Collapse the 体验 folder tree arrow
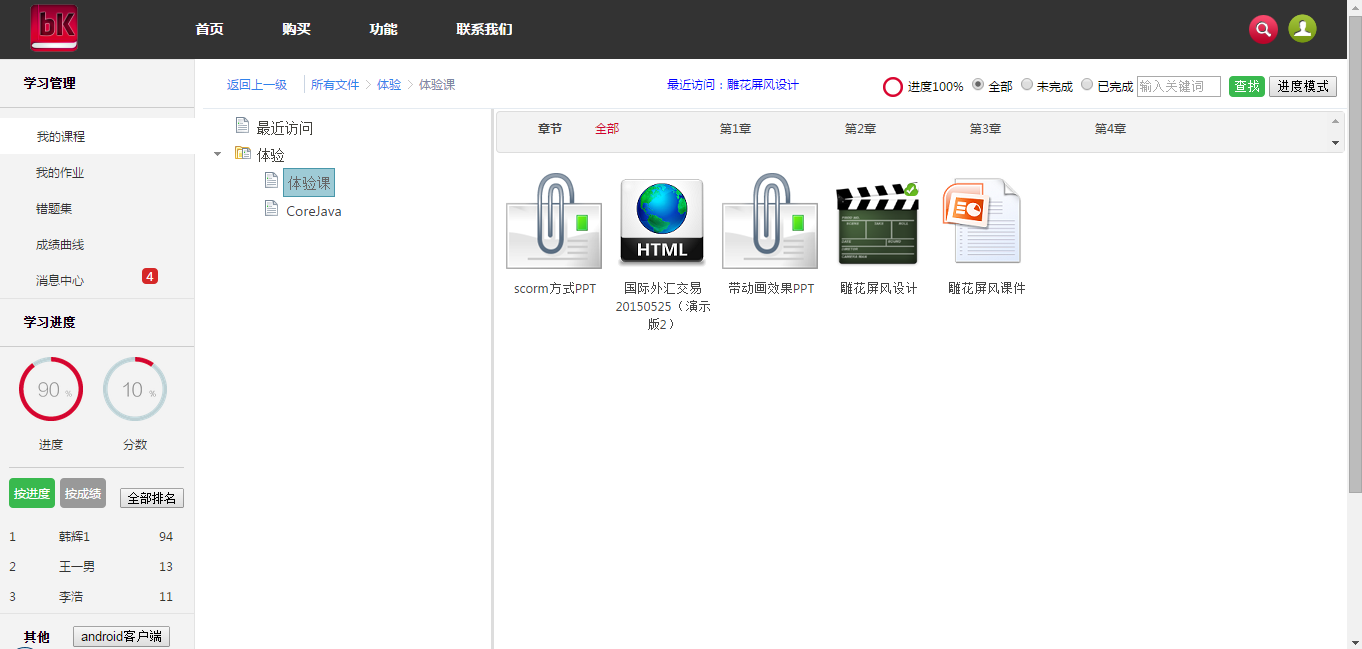 point(218,155)
